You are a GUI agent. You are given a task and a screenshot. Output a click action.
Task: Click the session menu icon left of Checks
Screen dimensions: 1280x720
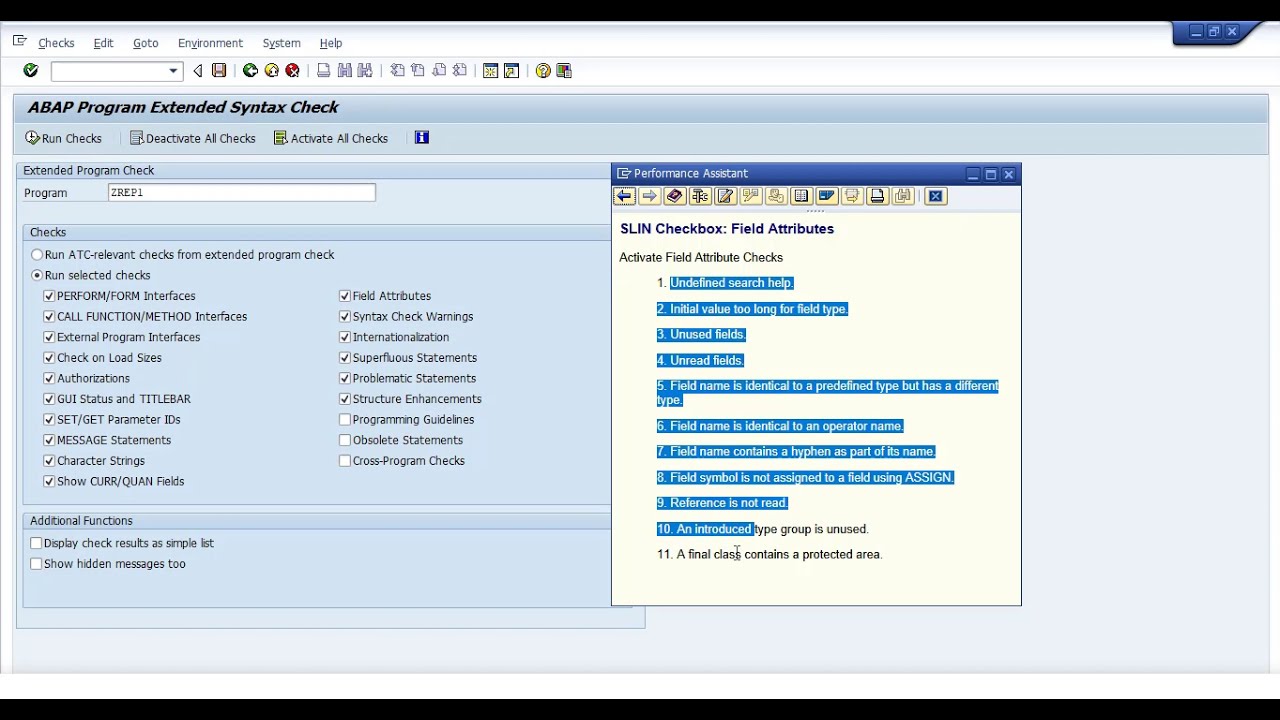(x=19, y=42)
